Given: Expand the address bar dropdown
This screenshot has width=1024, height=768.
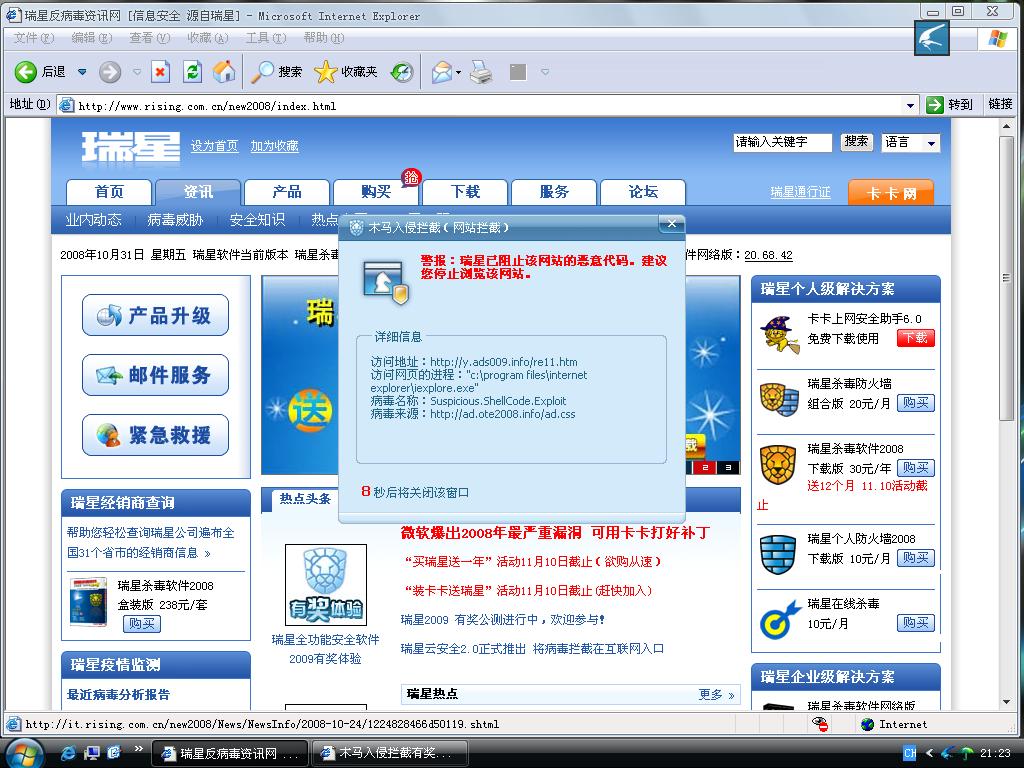Looking at the screenshot, I should 910,105.
